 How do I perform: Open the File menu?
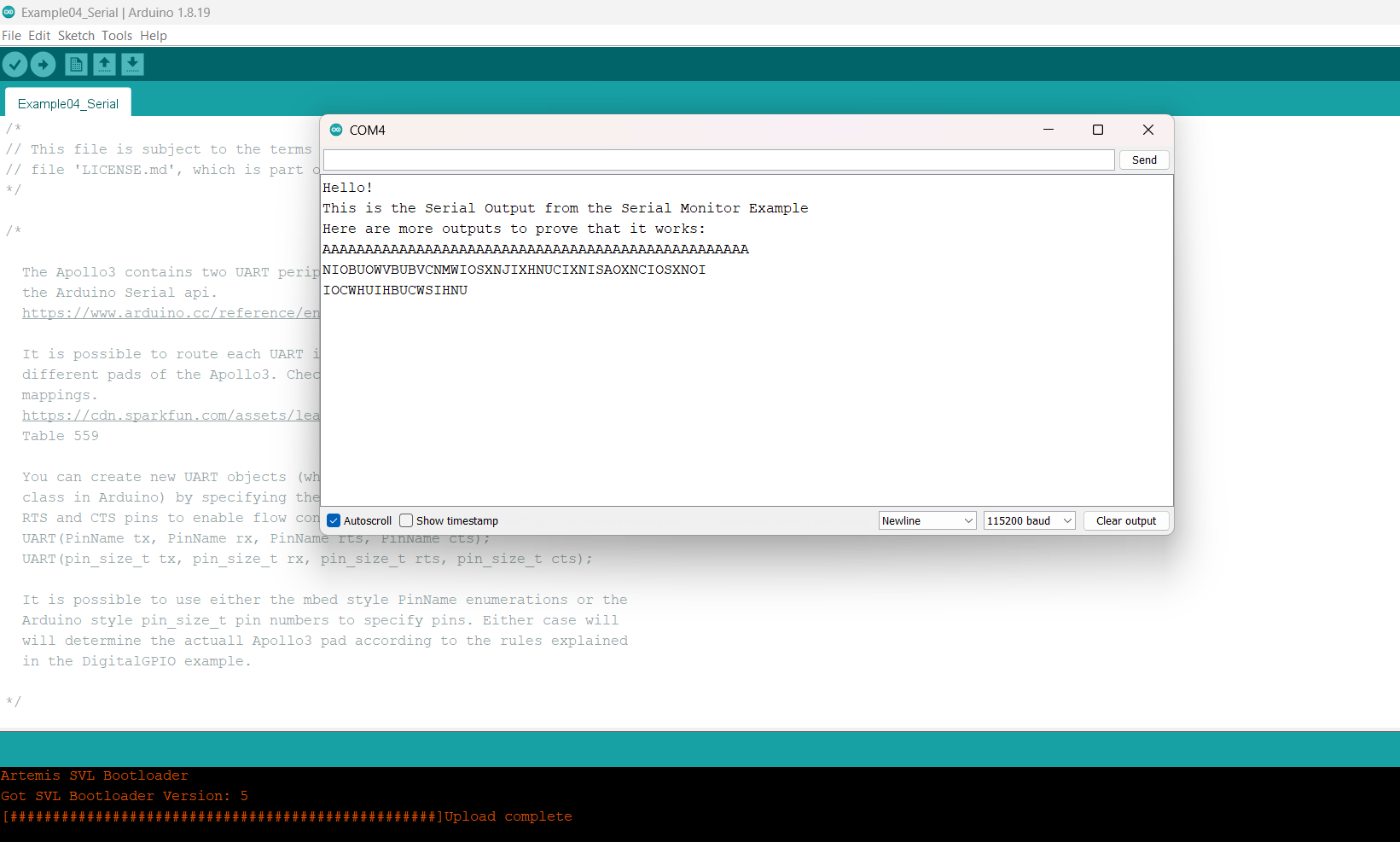point(11,36)
